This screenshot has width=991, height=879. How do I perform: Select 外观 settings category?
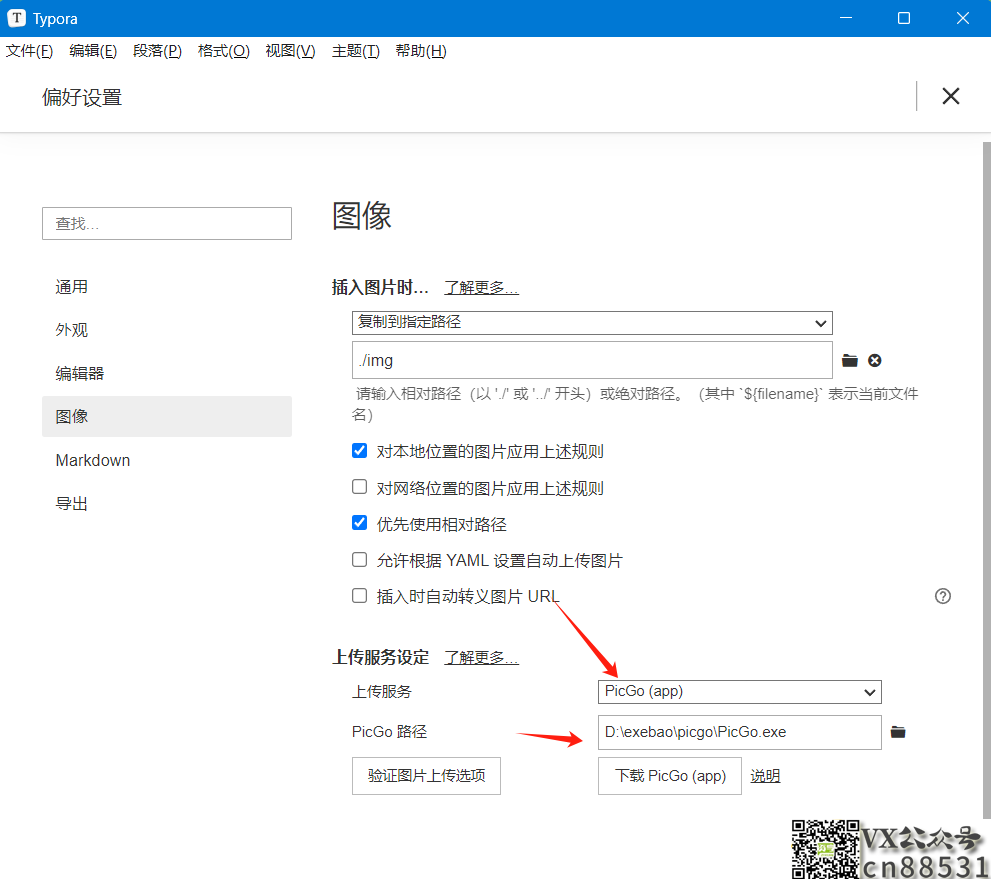click(167, 330)
